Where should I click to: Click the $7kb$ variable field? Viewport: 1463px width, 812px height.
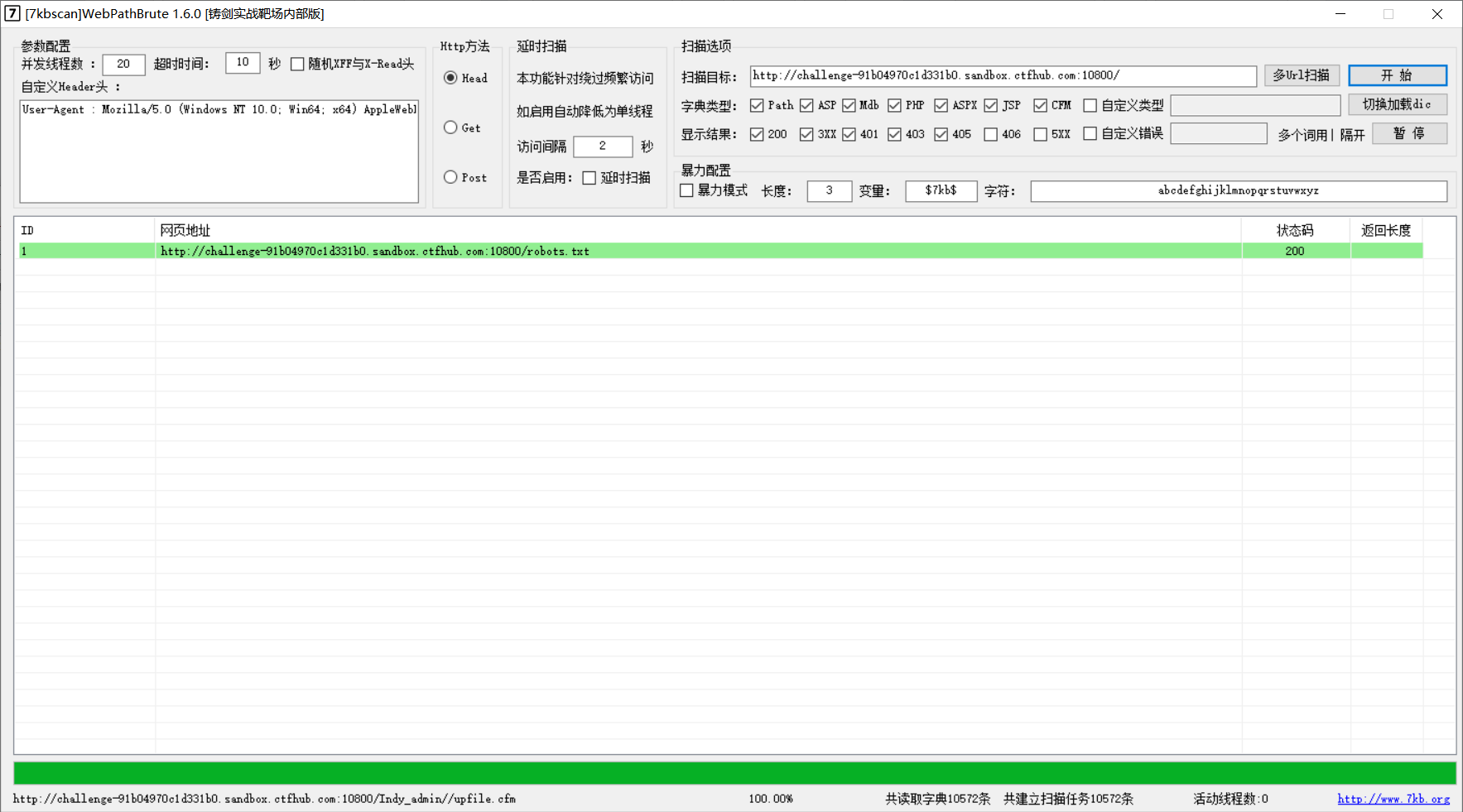941,191
